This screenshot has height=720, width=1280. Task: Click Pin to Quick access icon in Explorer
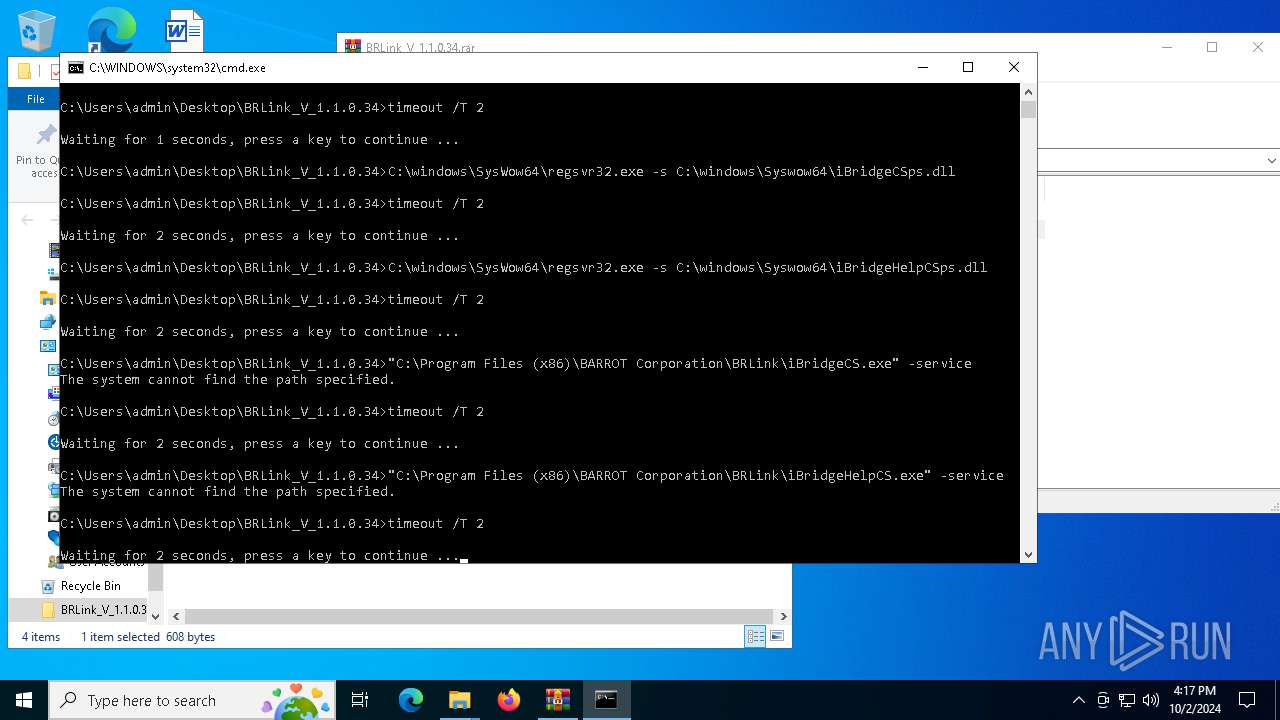(46, 134)
